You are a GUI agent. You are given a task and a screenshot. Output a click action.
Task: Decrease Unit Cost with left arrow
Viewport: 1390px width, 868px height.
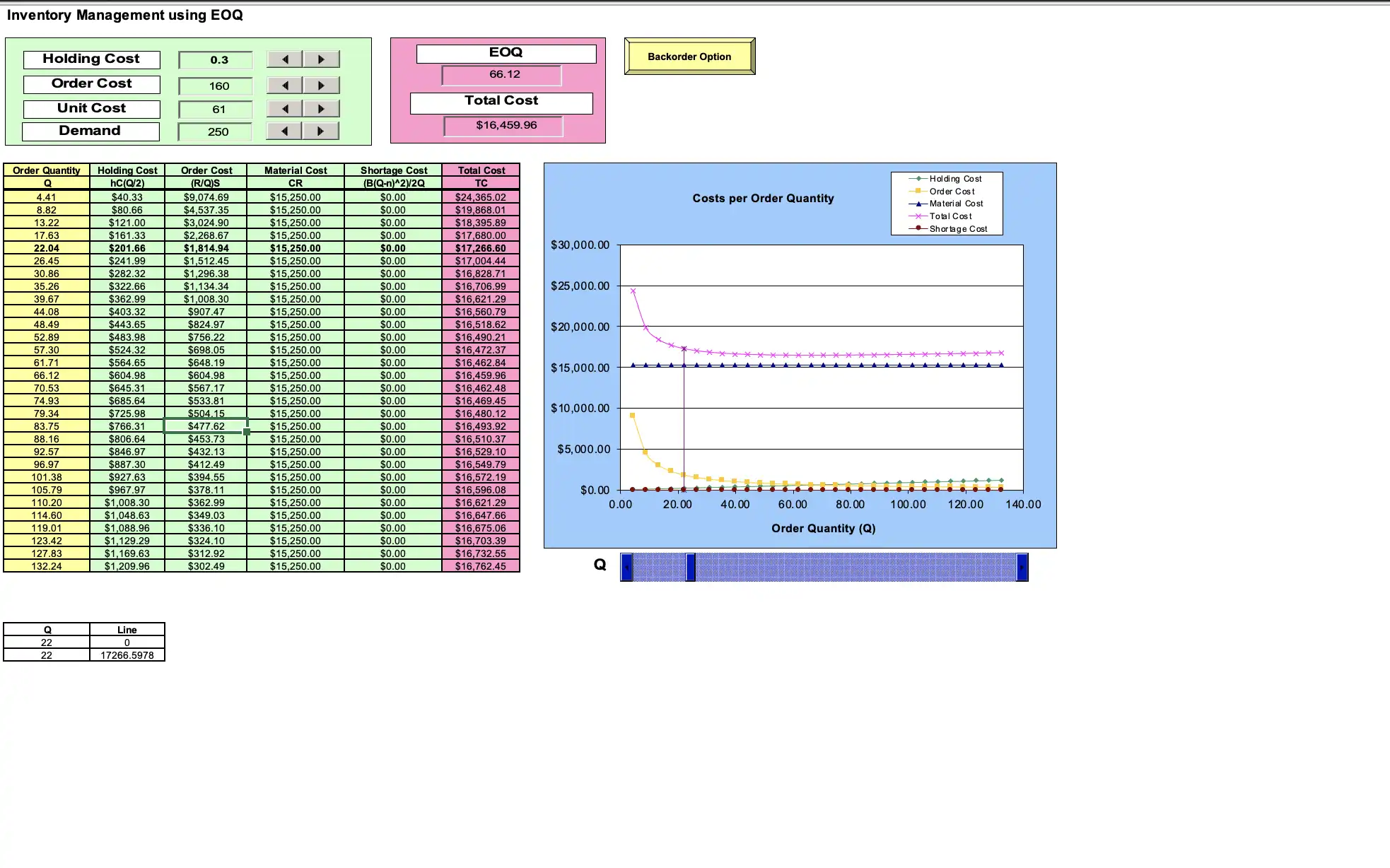pyautogui.click(x=284, y=109)
